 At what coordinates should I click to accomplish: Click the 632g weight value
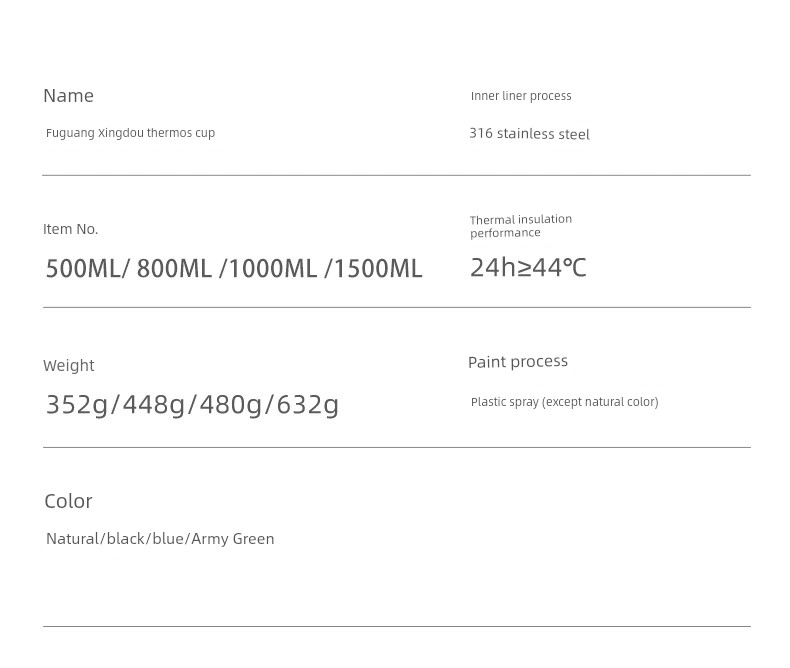308,404
